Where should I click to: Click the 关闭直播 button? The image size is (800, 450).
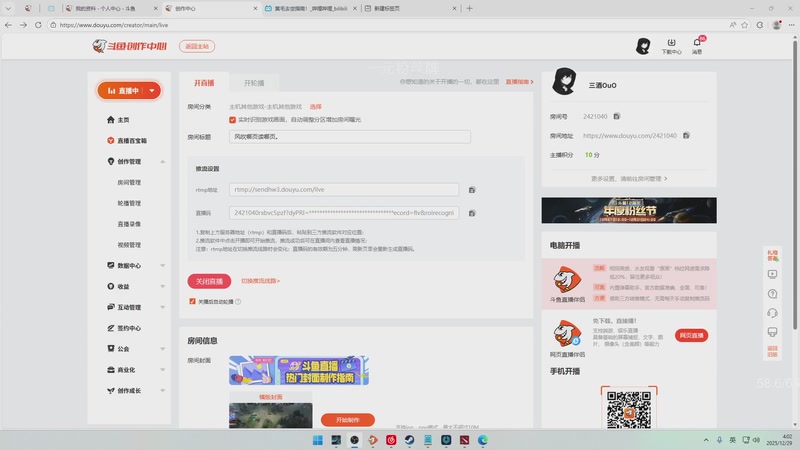(x=209, y=281)
